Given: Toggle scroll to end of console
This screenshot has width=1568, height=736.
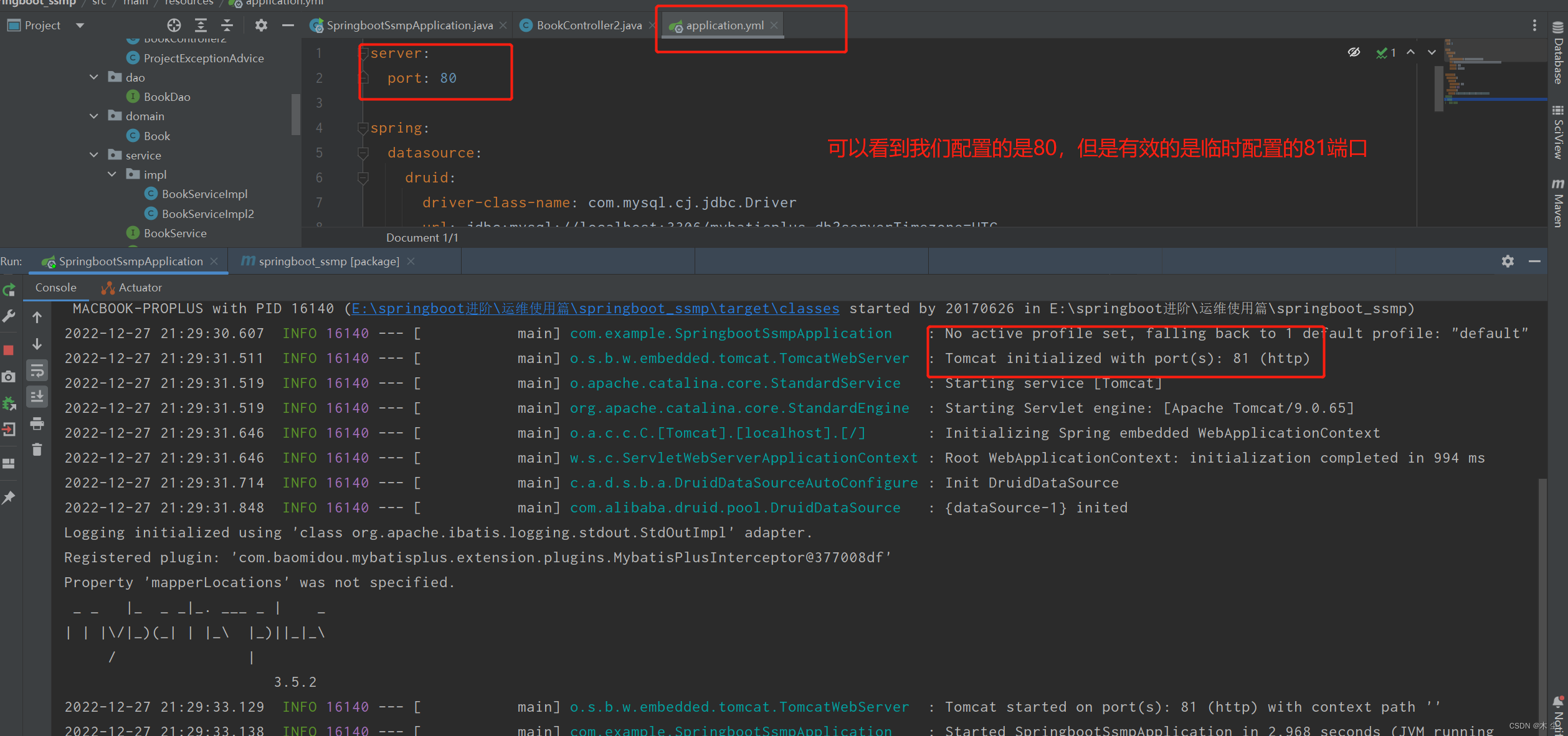Looking at the screenshot, I should [37, 397].
